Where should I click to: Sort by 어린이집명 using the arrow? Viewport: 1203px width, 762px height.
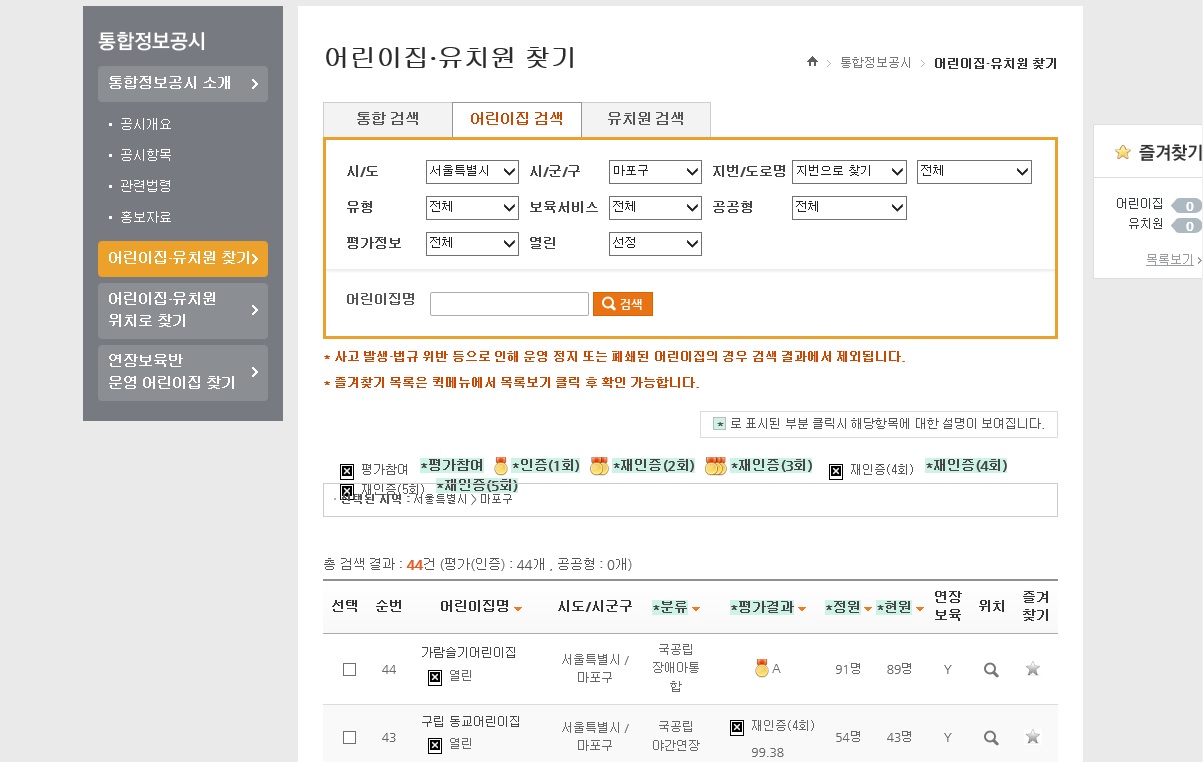pyautogui.click(x=517, y=609)
